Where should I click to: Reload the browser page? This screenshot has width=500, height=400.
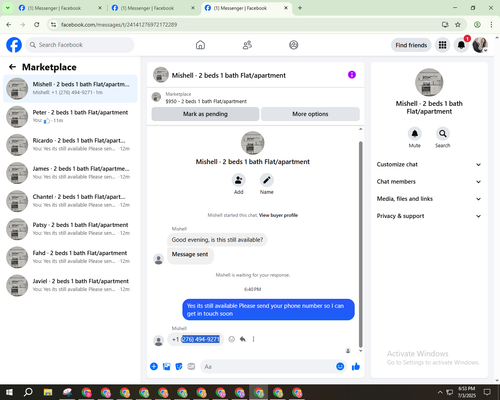pos(37,25)
